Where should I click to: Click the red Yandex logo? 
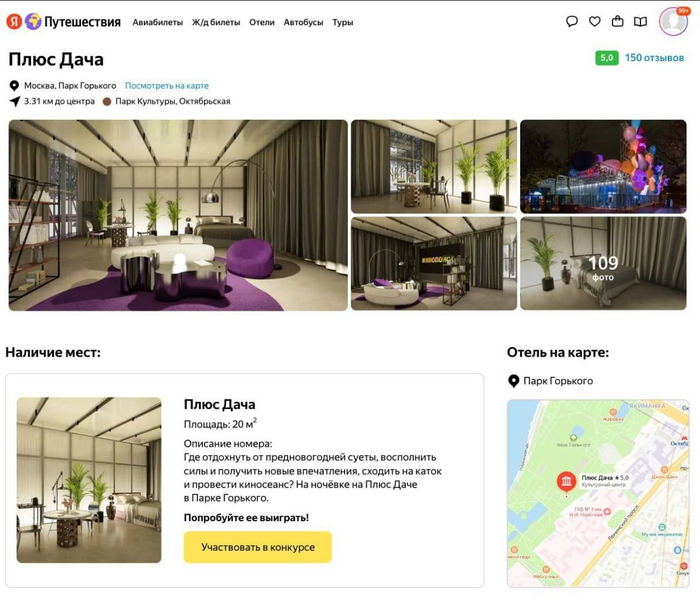(x=14, y=21)
